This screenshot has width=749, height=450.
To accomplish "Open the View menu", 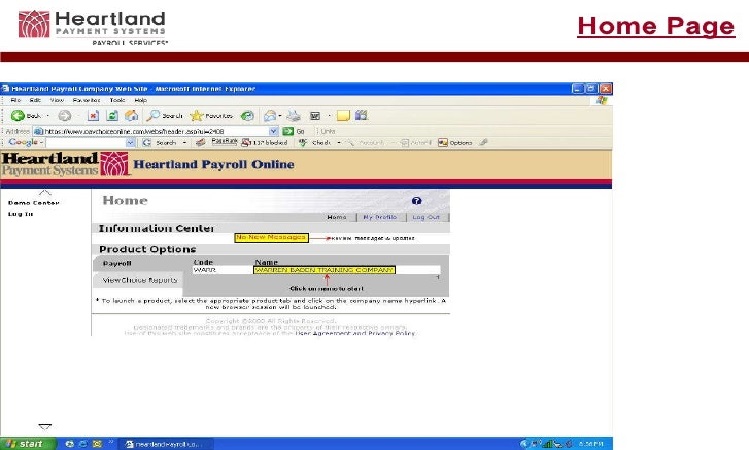I will 57,100.
